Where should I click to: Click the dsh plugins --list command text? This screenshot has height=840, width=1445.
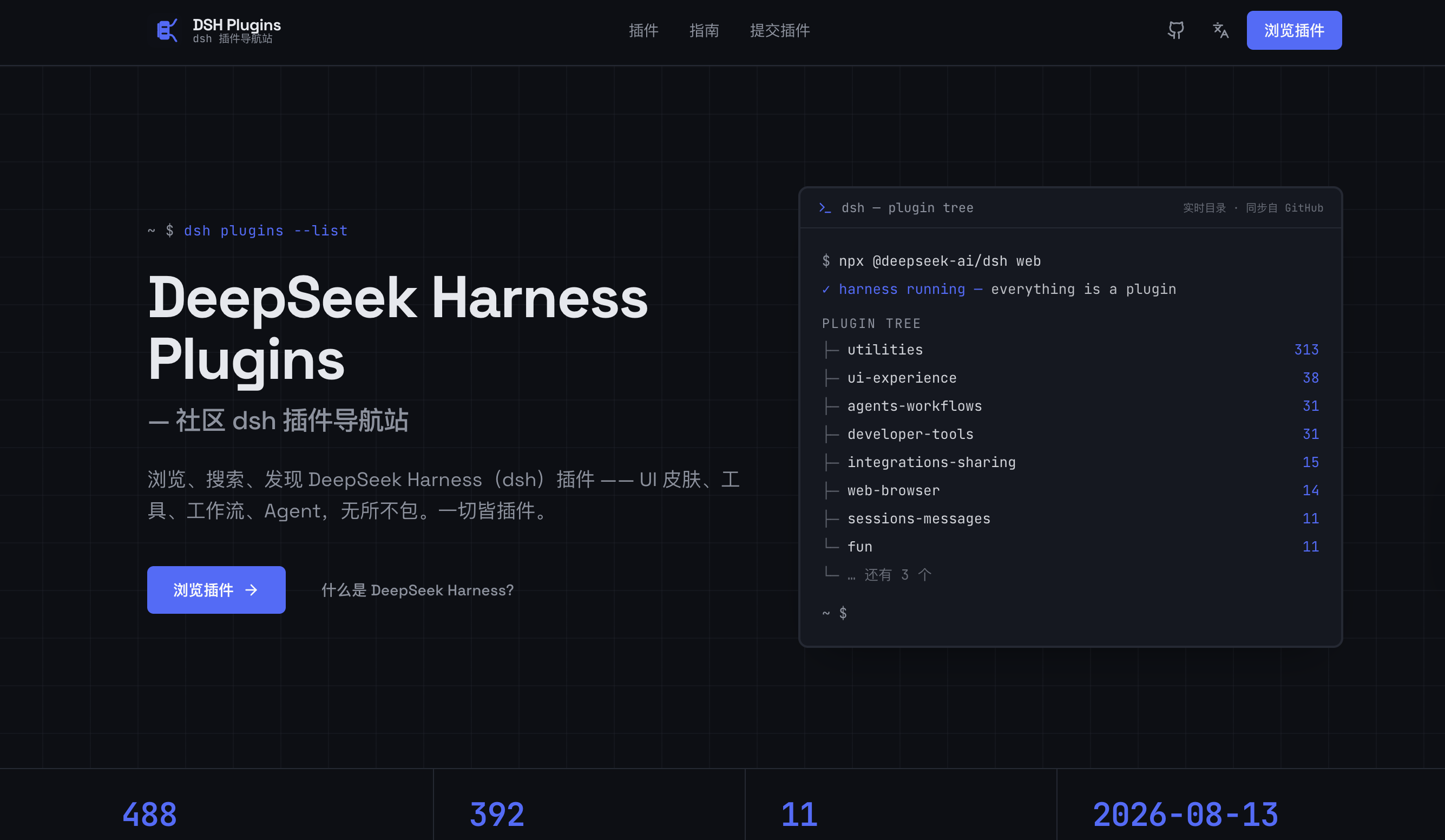266,231
